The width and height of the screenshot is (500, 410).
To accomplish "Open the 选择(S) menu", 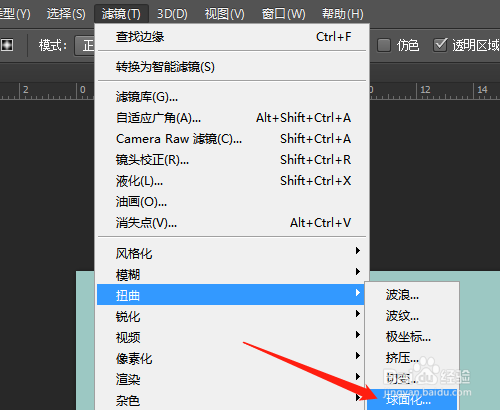I will pos(66,14).
